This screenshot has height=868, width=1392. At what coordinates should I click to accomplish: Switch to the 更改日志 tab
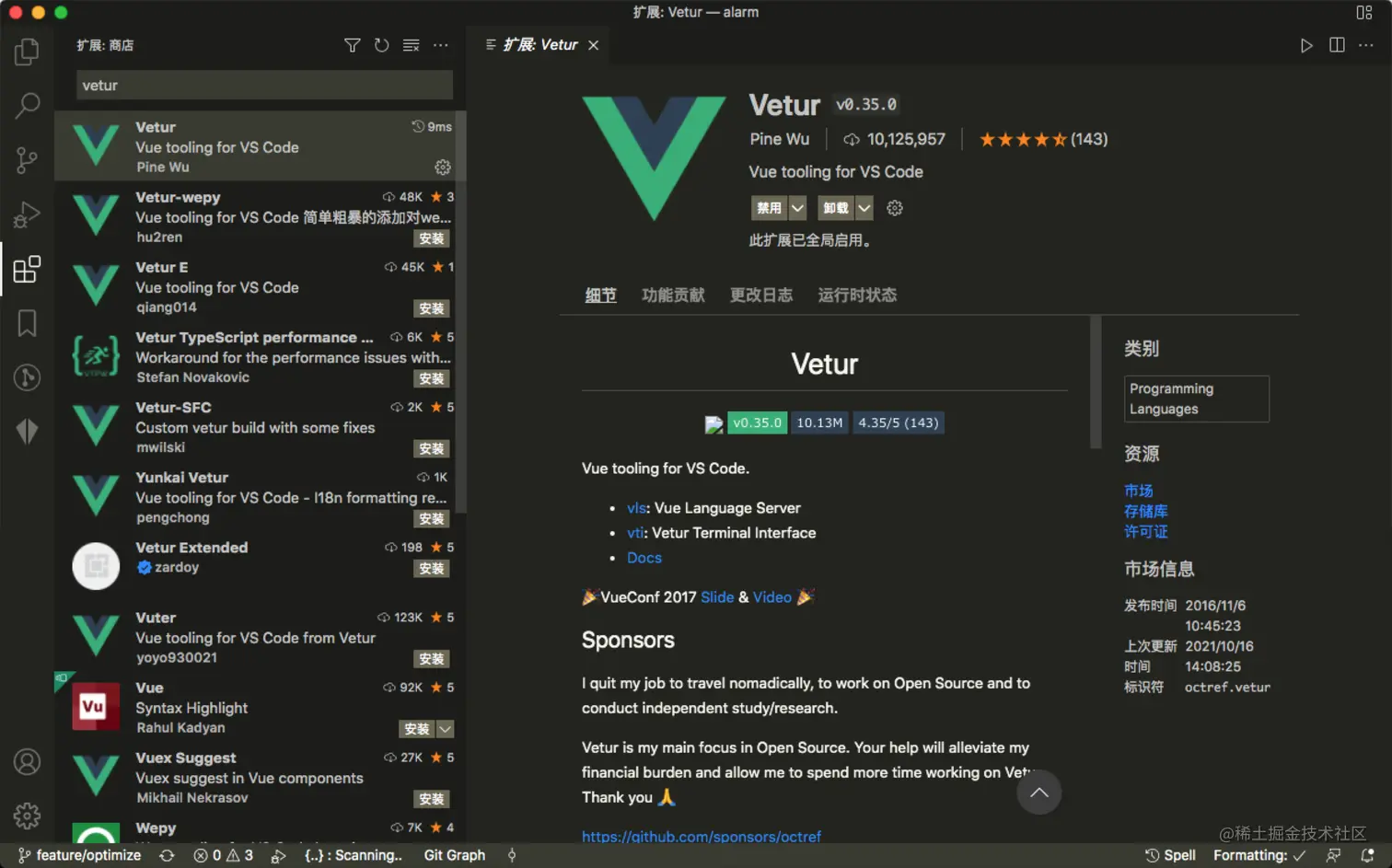point(761,295)
